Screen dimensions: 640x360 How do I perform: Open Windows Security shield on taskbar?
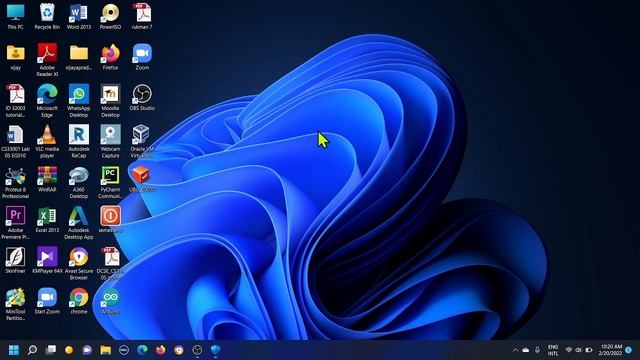point(216,350)
